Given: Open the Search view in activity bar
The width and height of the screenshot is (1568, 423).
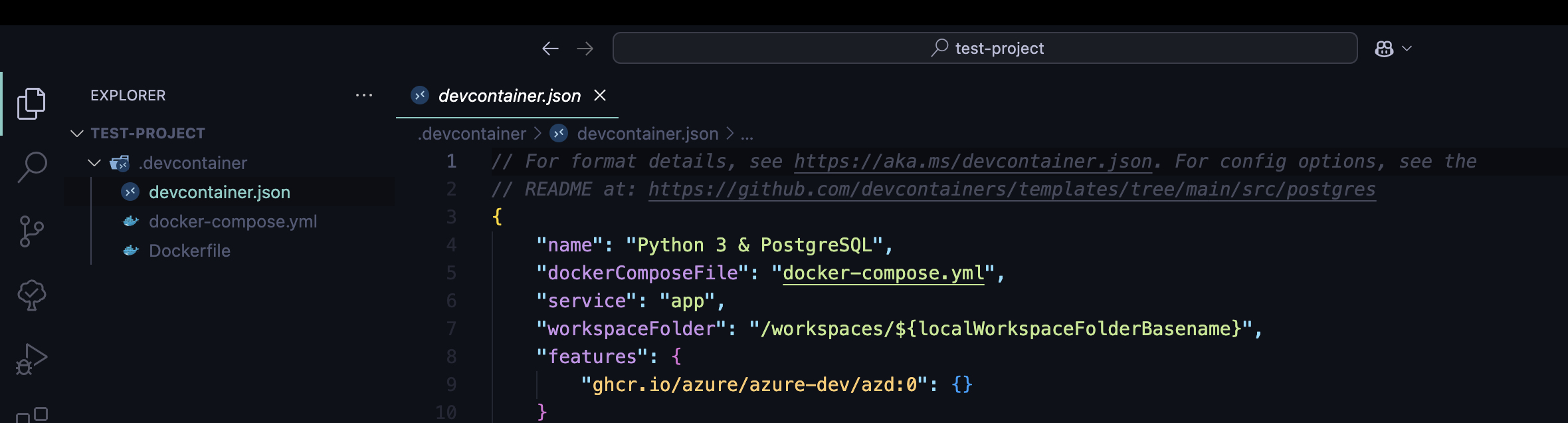Looking at the screenshot, I should [31, 166].
